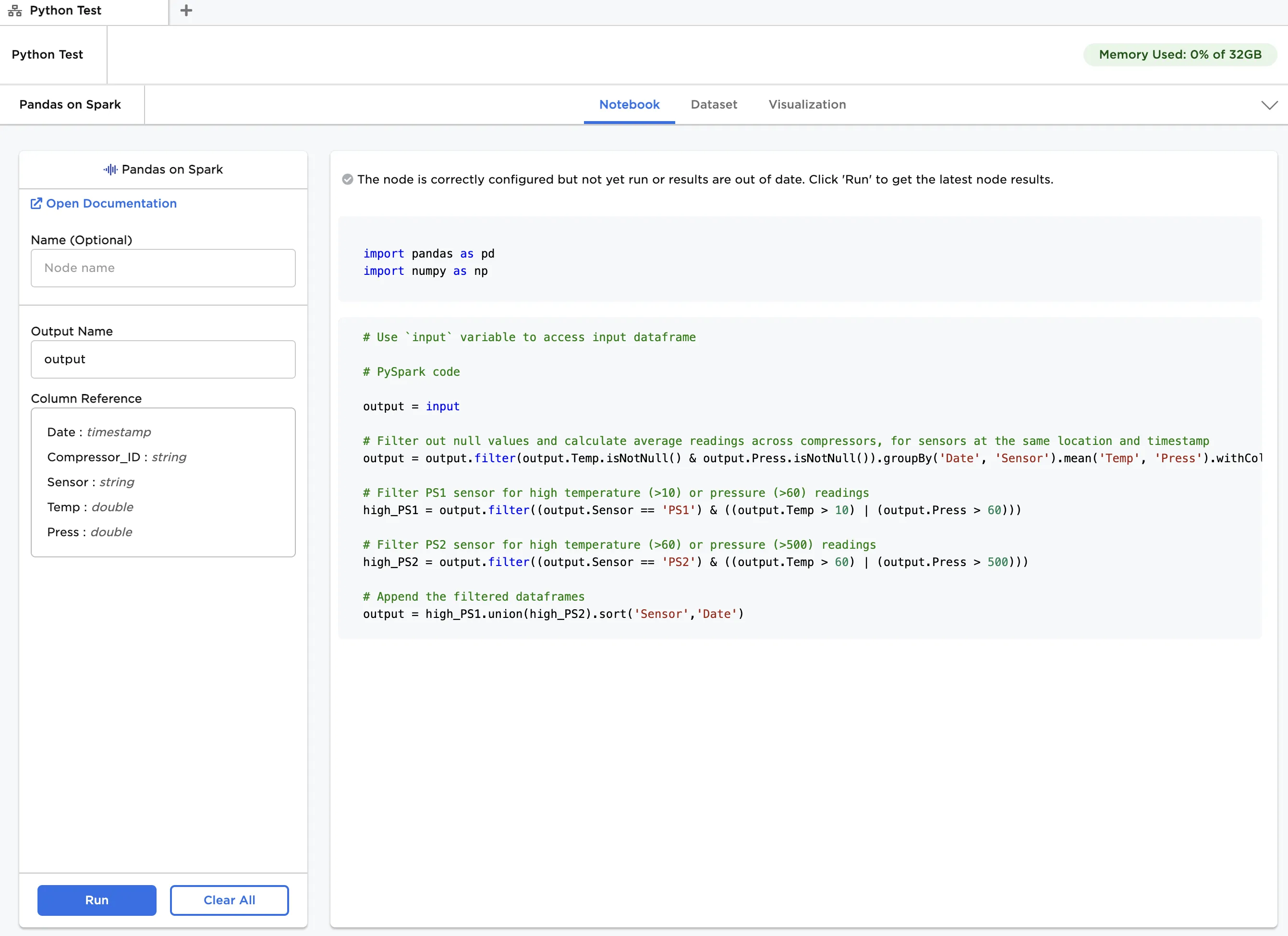Click the Clear All button
The height and width of the screenshot is (936, 1288).
pos(229,899)
